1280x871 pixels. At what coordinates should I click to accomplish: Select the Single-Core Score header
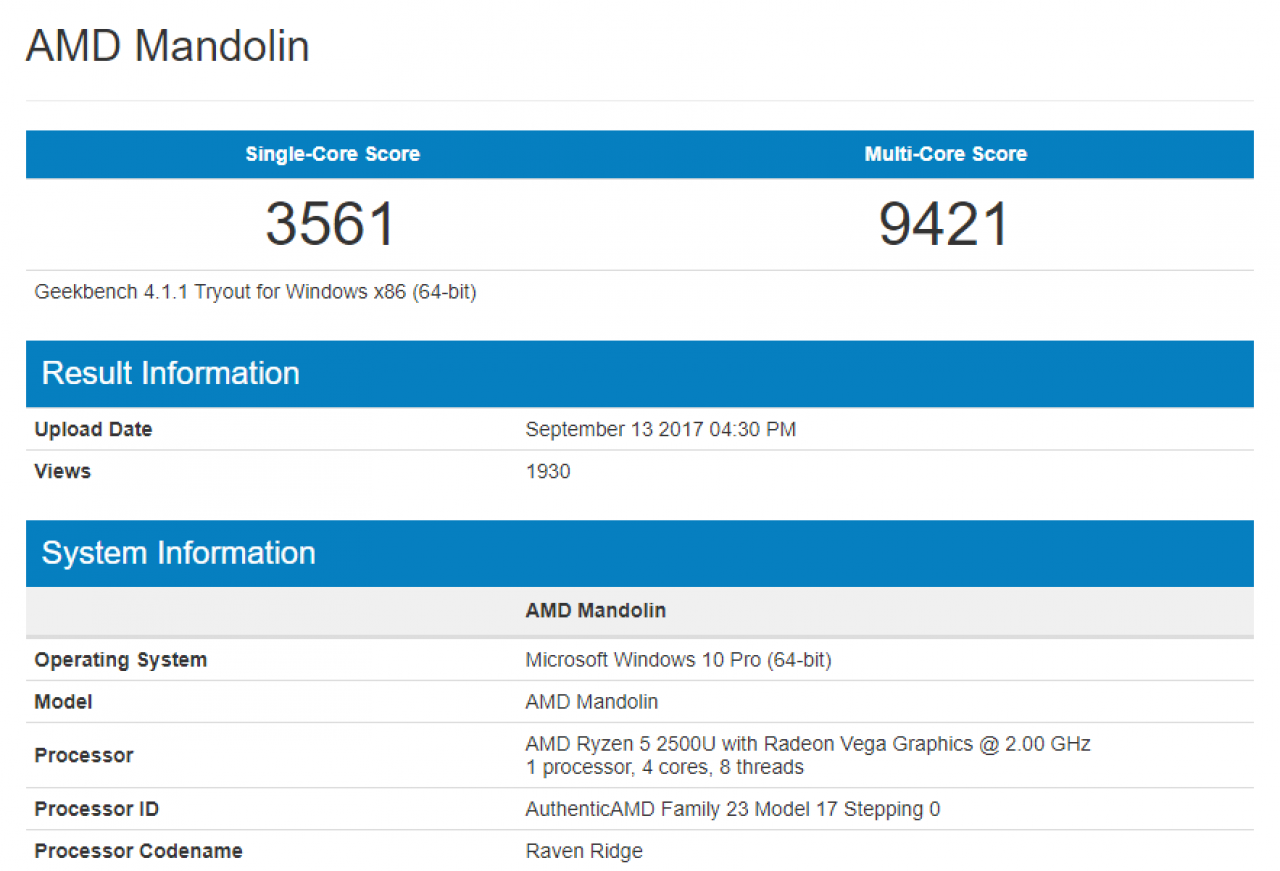(x=333, y=154)
